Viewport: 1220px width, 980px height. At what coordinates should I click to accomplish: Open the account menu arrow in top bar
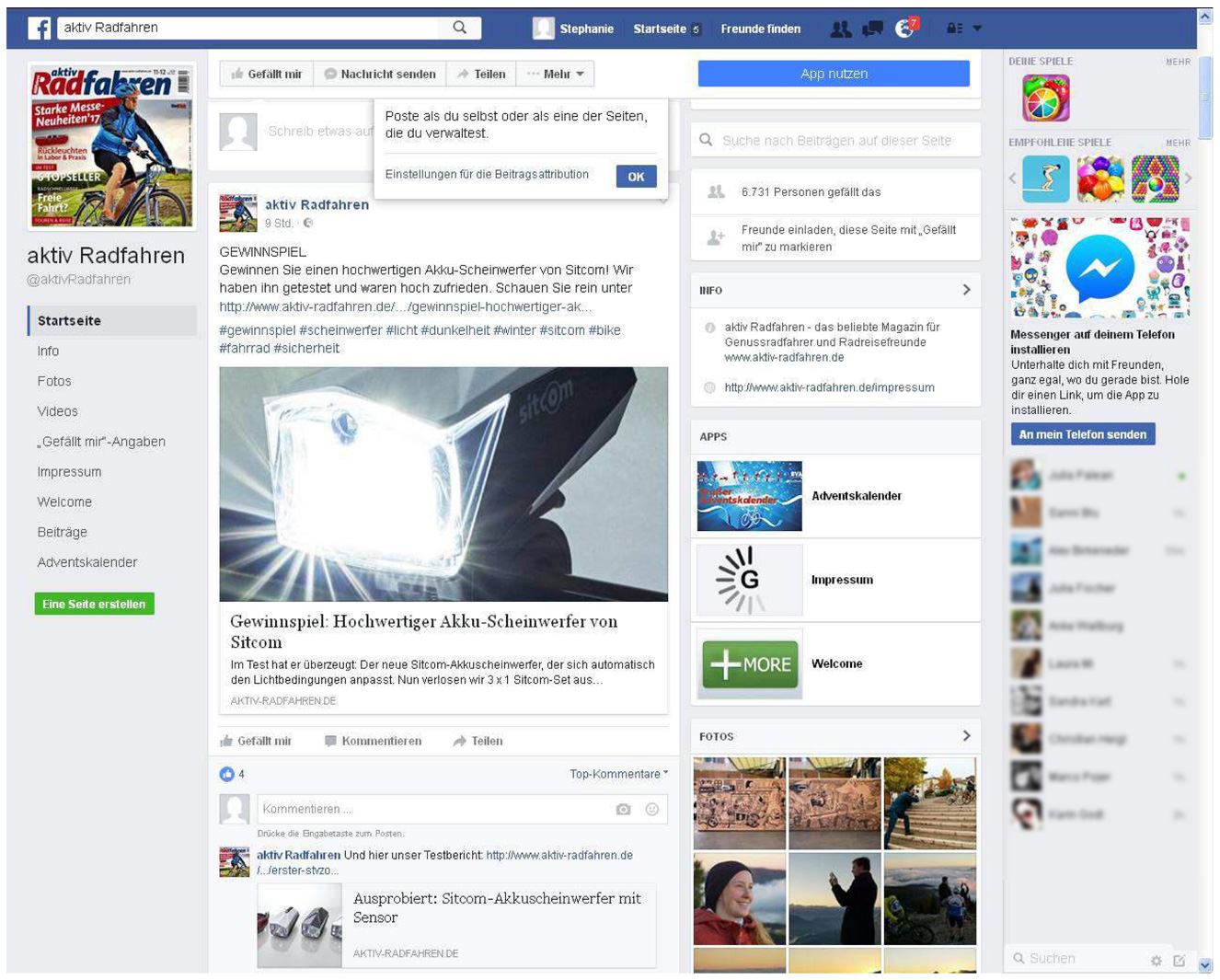click(x=977, y=29)
